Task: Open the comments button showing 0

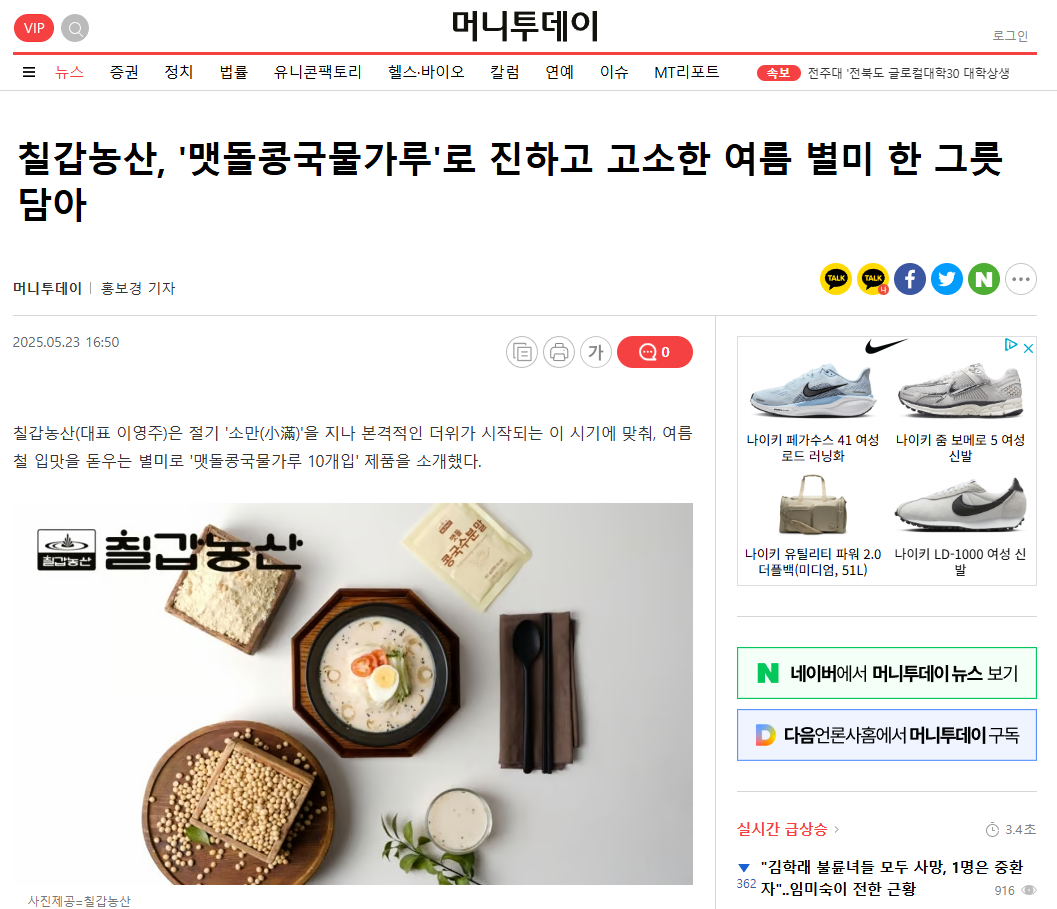Action: point(655,352)
